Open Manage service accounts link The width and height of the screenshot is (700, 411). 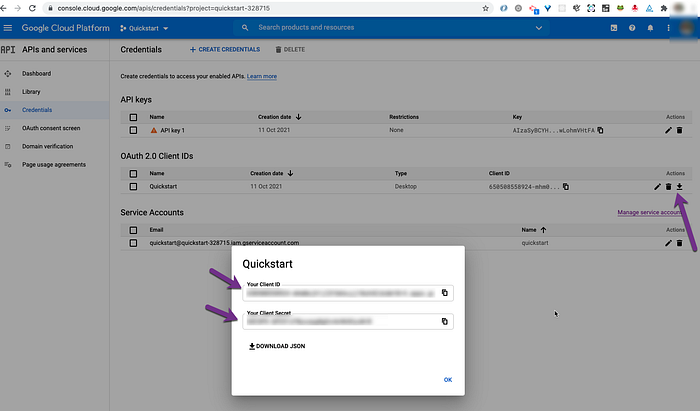pos(650,212)
